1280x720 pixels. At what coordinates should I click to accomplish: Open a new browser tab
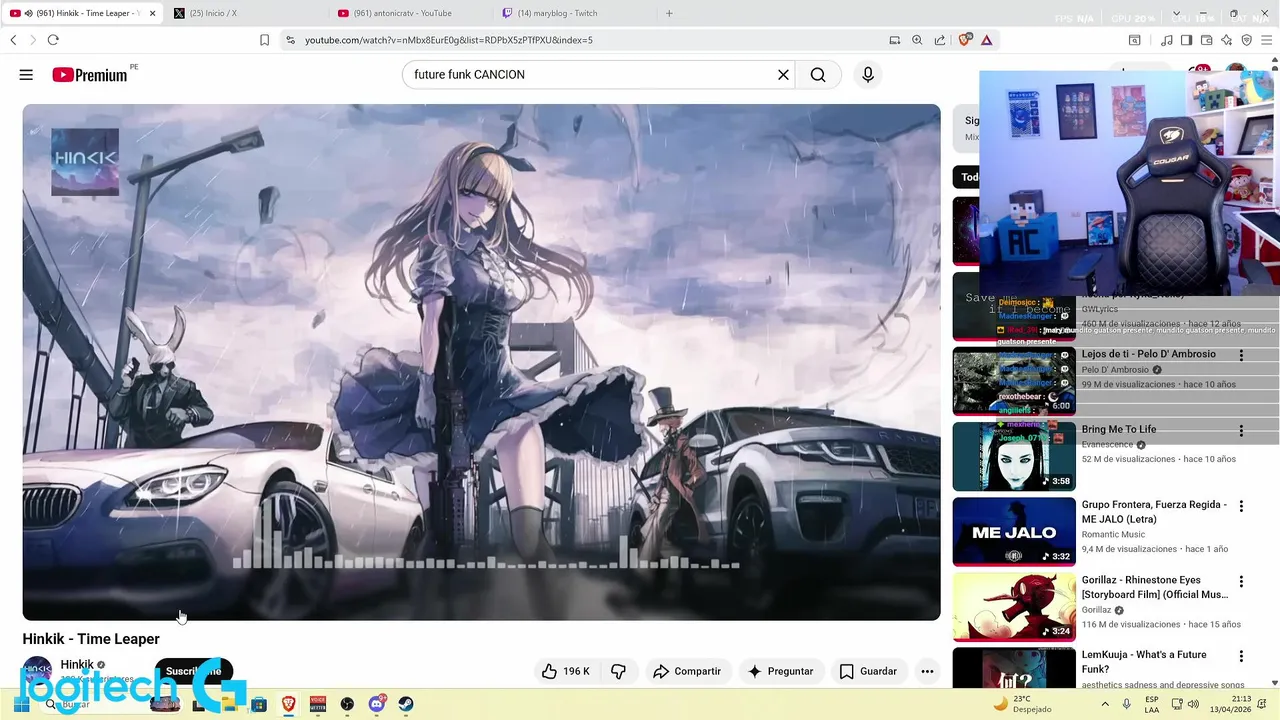coord(669,13)
